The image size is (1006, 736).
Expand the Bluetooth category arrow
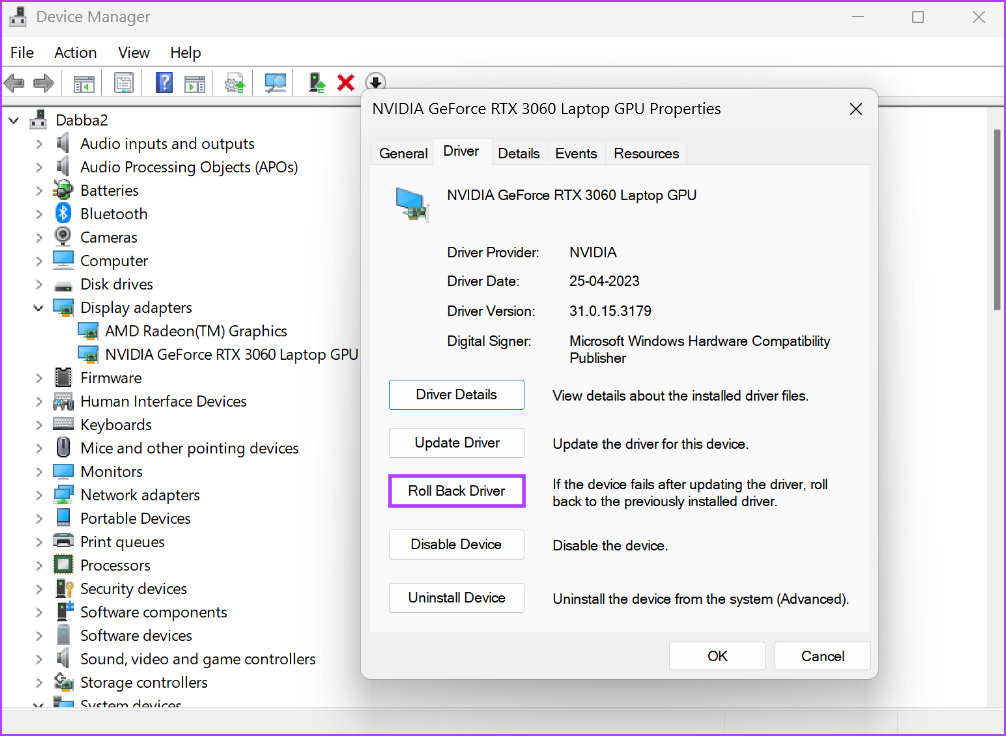click(x=38, y=214)
